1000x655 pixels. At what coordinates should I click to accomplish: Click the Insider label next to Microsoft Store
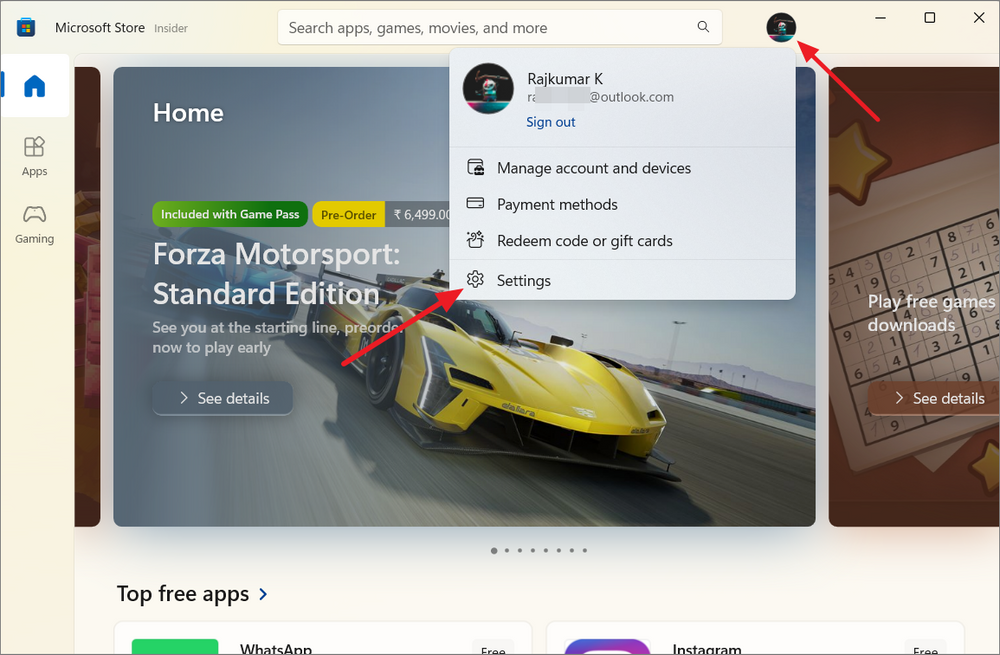click(170, 28)
